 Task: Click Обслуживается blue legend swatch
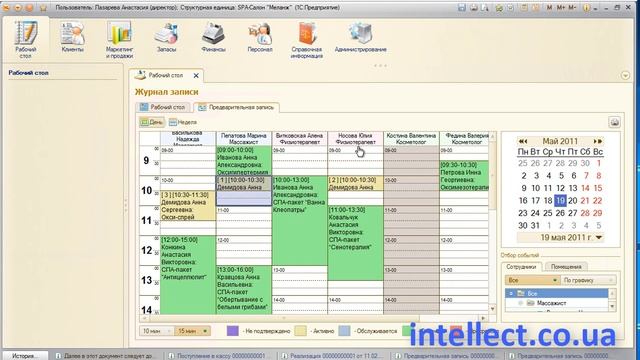point(344,331)
